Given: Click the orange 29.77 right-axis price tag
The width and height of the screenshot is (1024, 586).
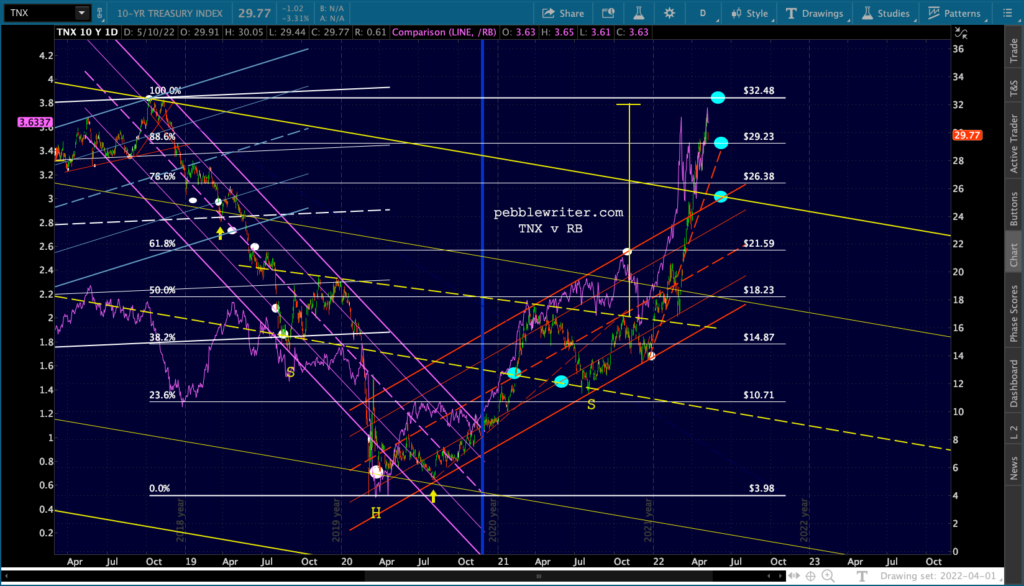Looking at the screenshot, I should tap(967, 135).
